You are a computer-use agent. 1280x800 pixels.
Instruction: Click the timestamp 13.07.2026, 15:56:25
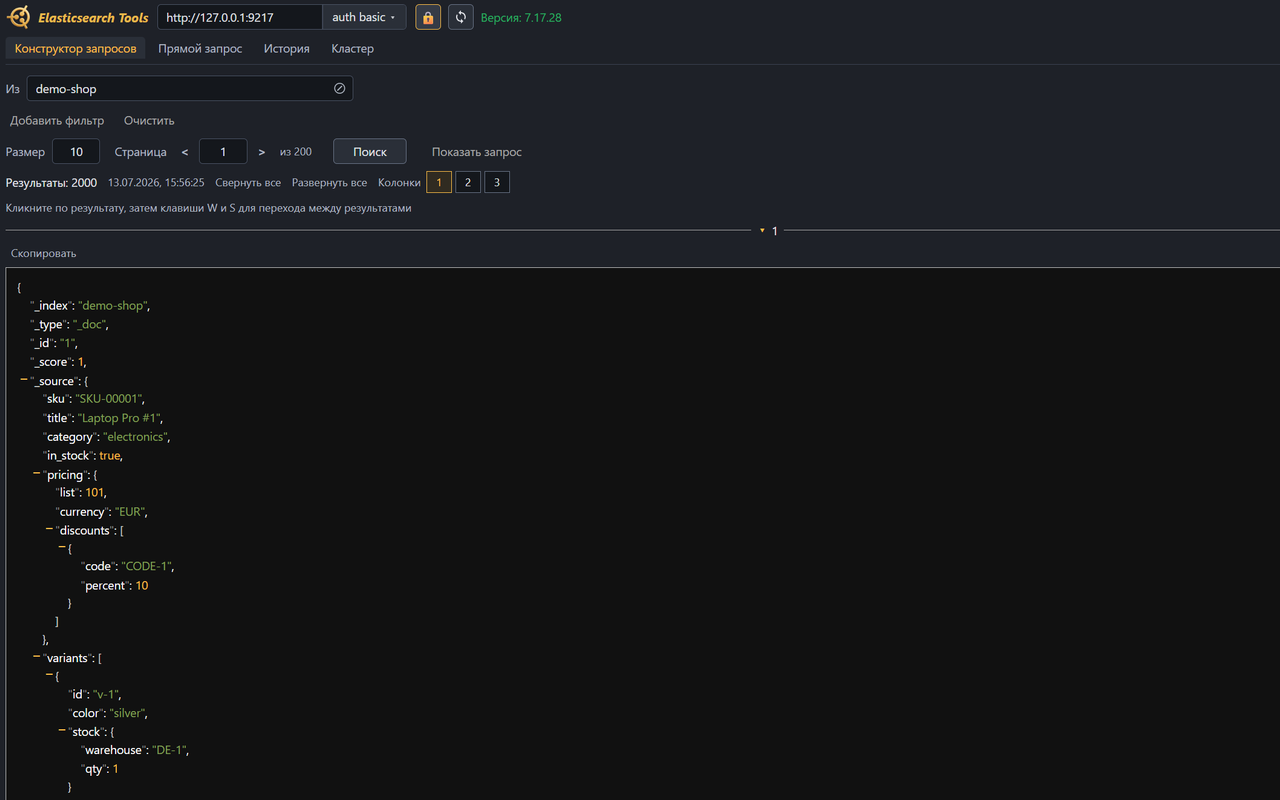click(156, 183)
